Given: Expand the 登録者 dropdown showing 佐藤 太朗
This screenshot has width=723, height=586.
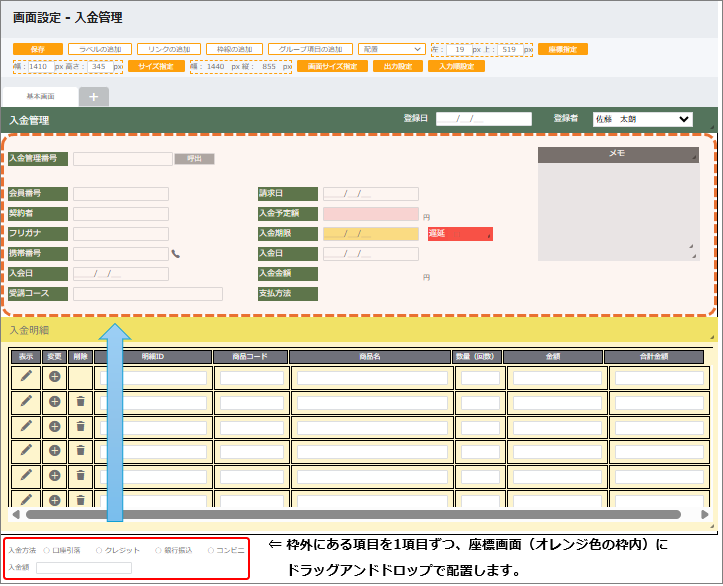Looking at the screenshot, I should click(x=642, y=119).
